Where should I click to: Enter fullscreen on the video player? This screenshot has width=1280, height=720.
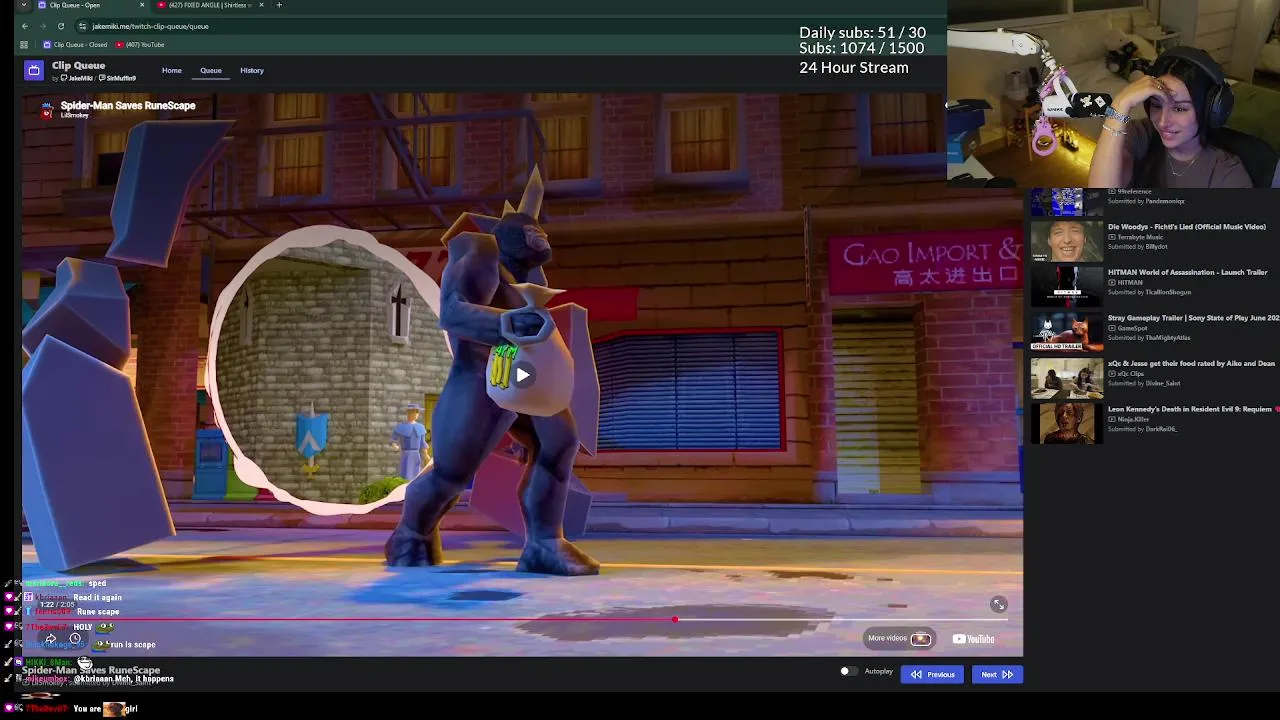click(x=998, y=604)
